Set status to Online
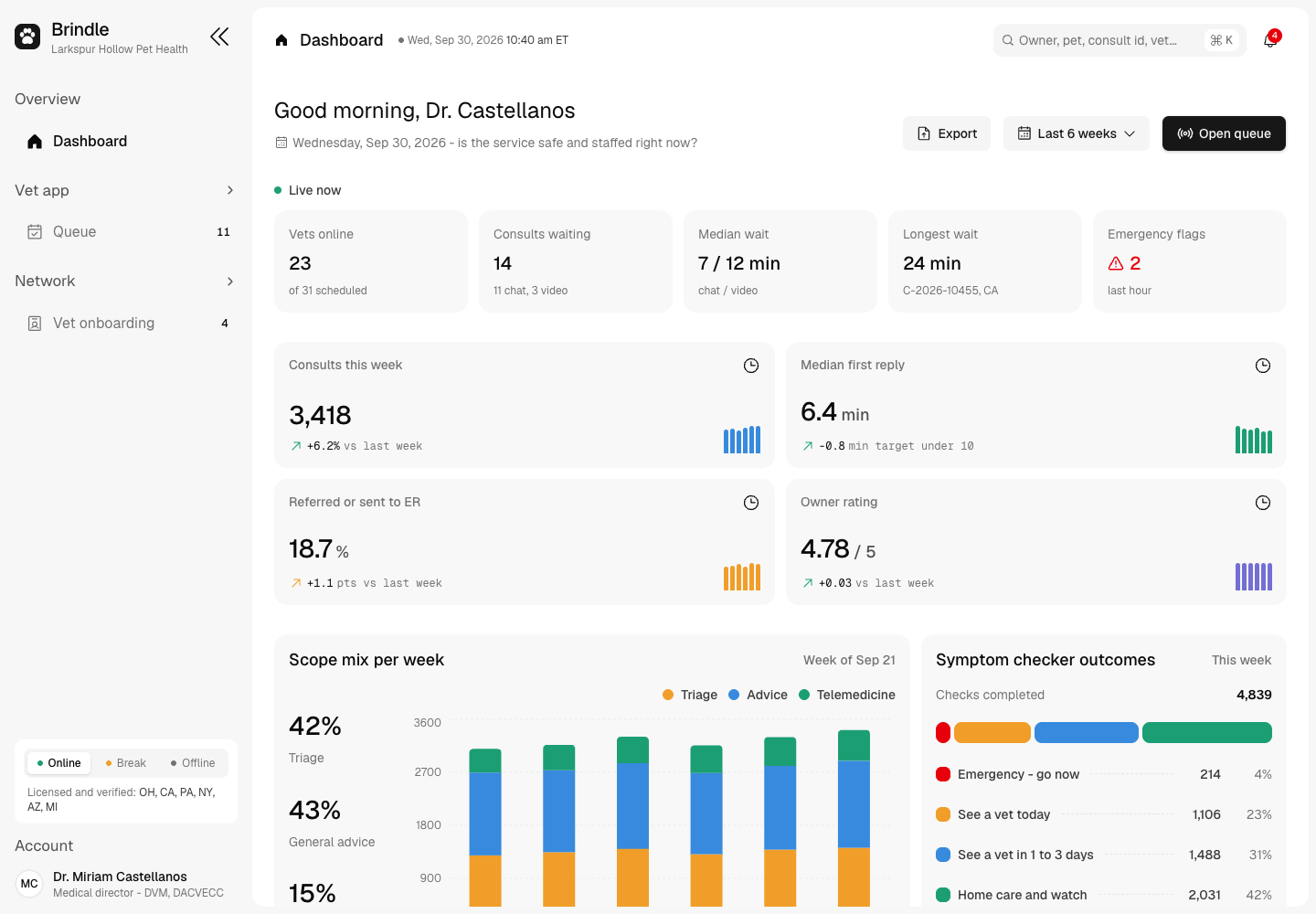Screen dimensions: 1316x914 tap(59, 763)
